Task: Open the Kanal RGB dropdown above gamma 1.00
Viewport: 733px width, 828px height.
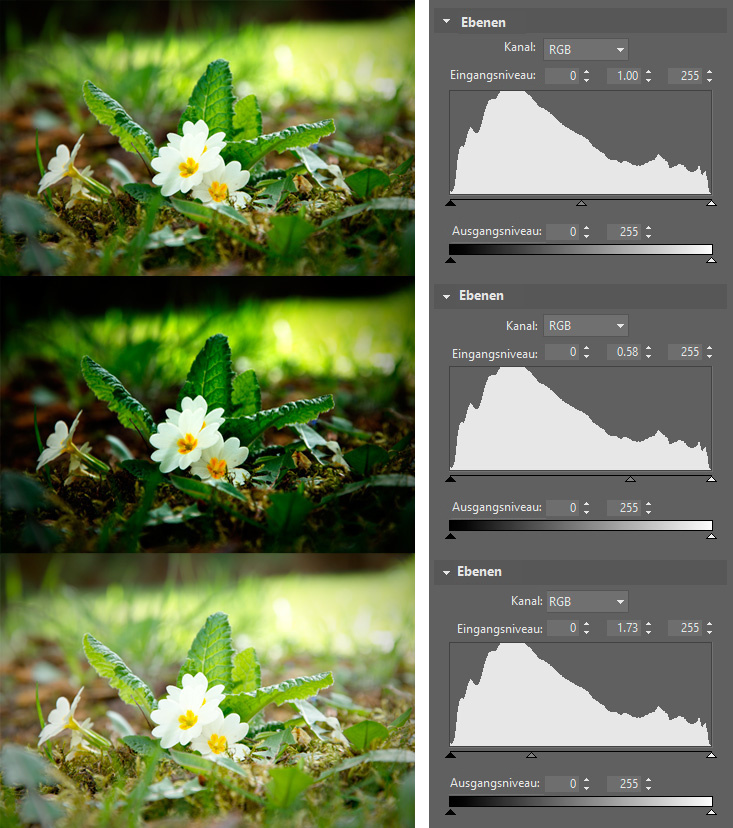Action: point(586,50)
